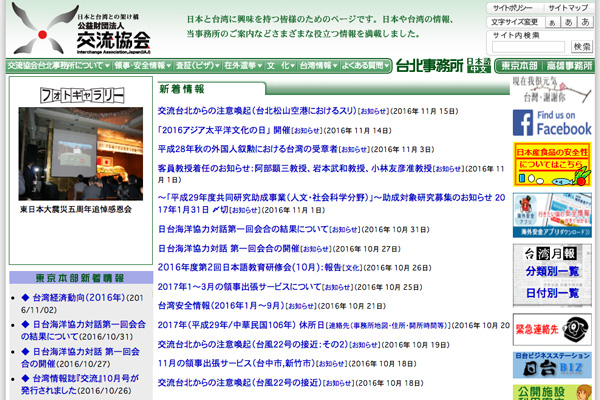Open 台湾経済動向(2016年) in Tokyo news

pos(79,297)
